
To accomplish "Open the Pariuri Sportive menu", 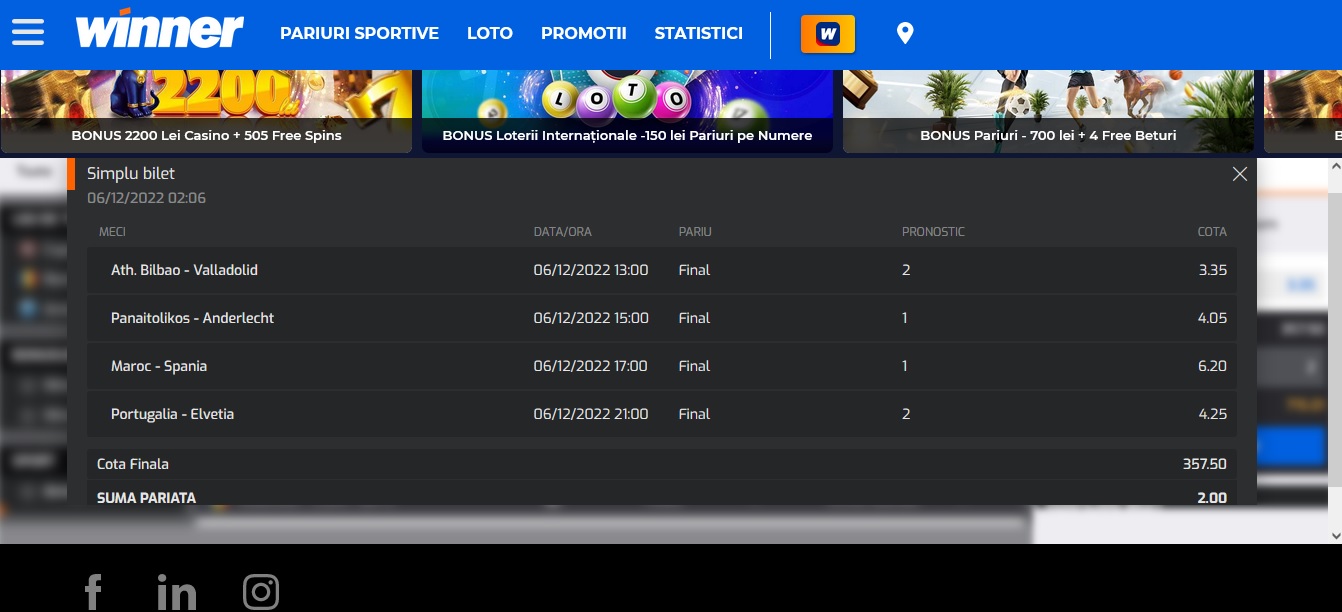I will pos(359,34).
